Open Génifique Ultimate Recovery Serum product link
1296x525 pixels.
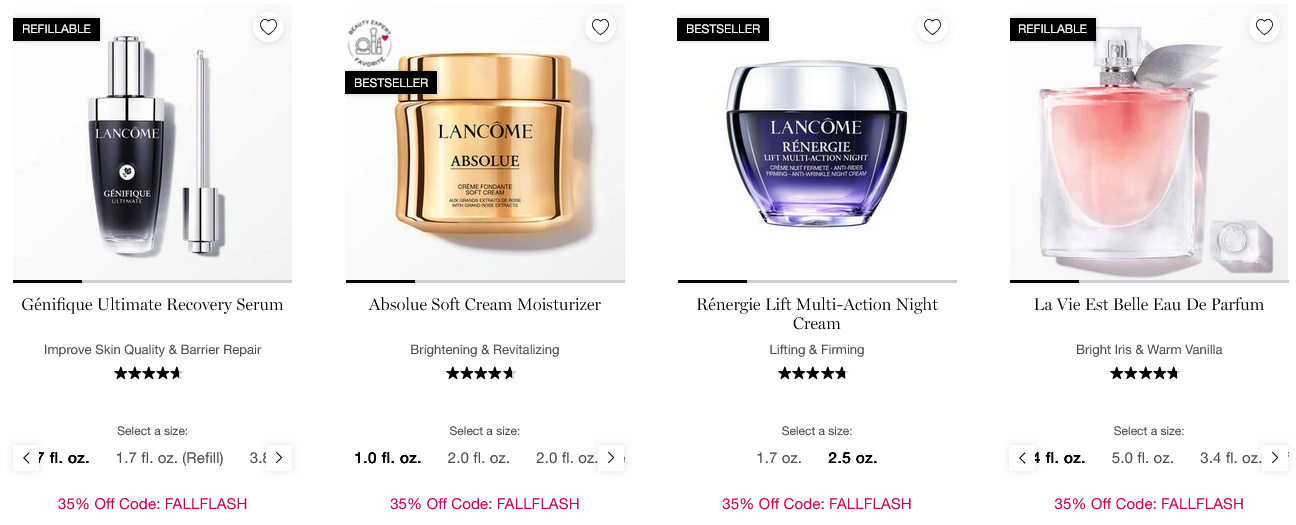point(152,305)
